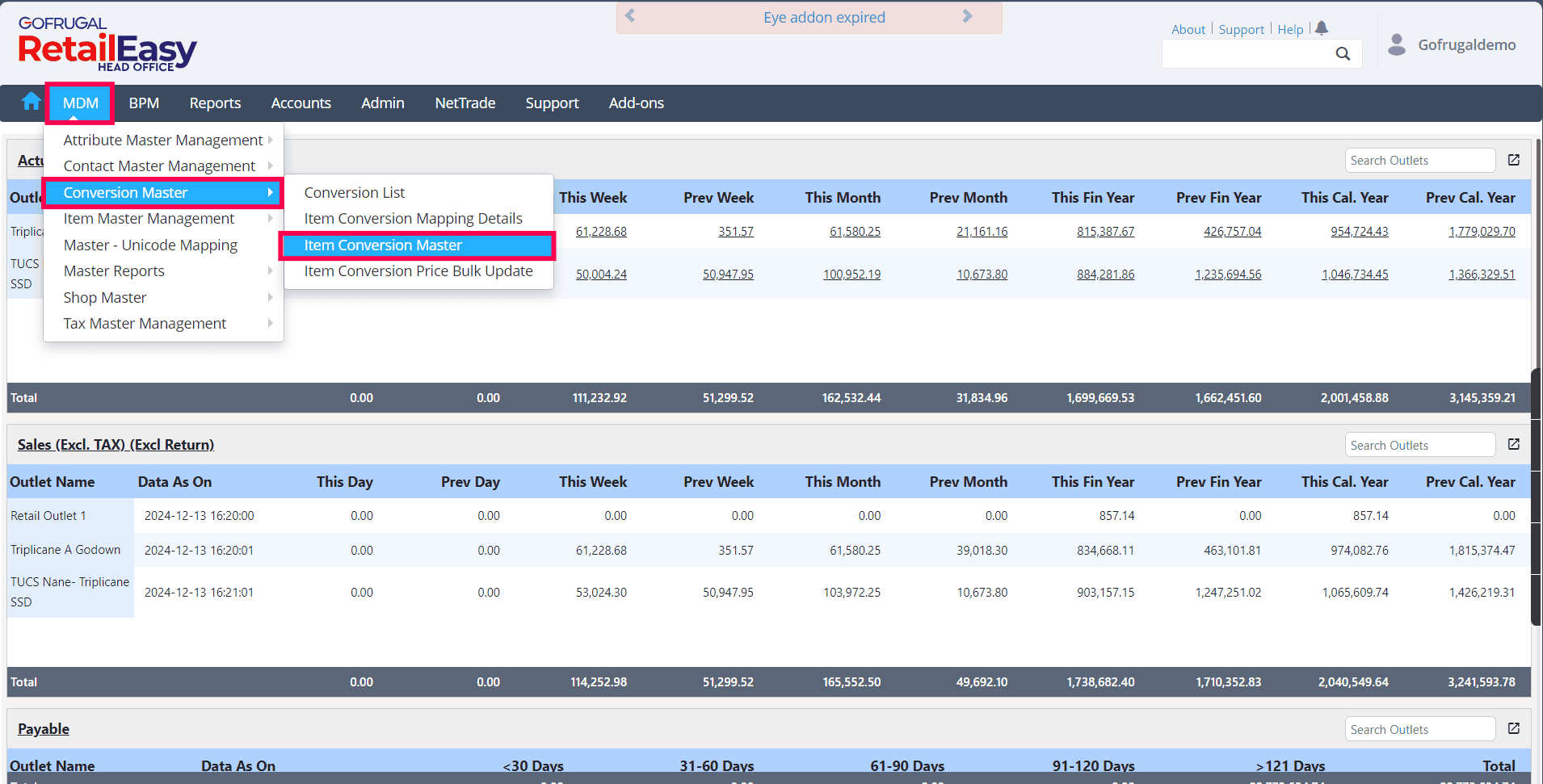Open This Week value 50,004.24 link
The width and height of the screenshot is (1543, 784).
click(x=601, y=274)
